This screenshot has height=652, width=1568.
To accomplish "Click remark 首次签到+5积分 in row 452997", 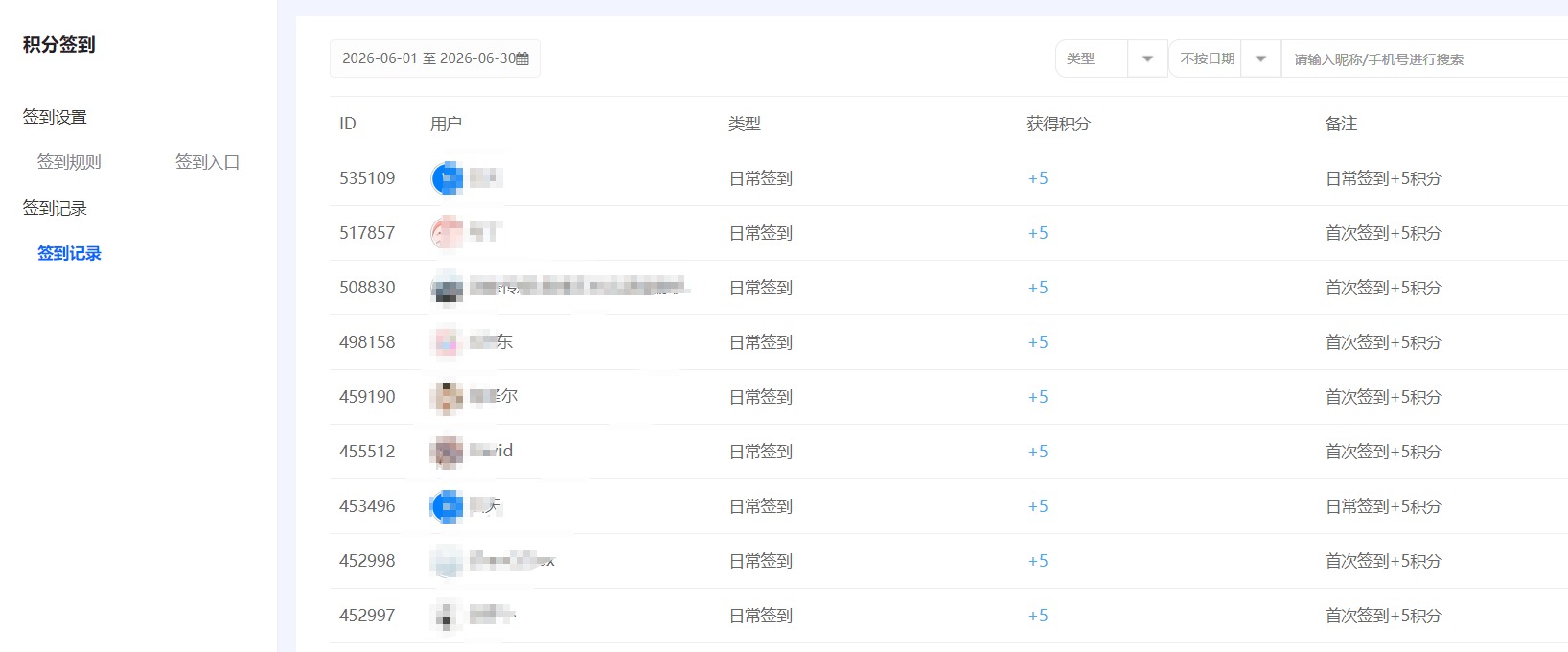I will tap(1383, 616).
